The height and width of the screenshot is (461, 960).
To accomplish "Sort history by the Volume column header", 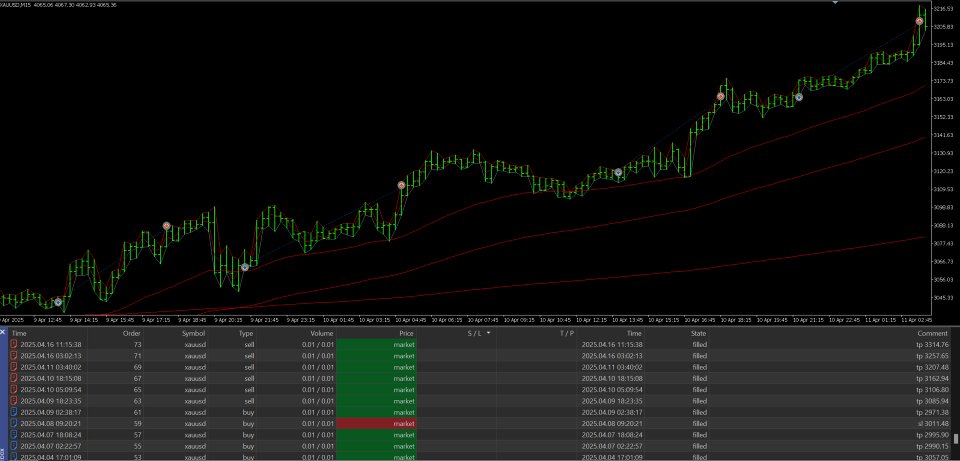I will (321, 334).
